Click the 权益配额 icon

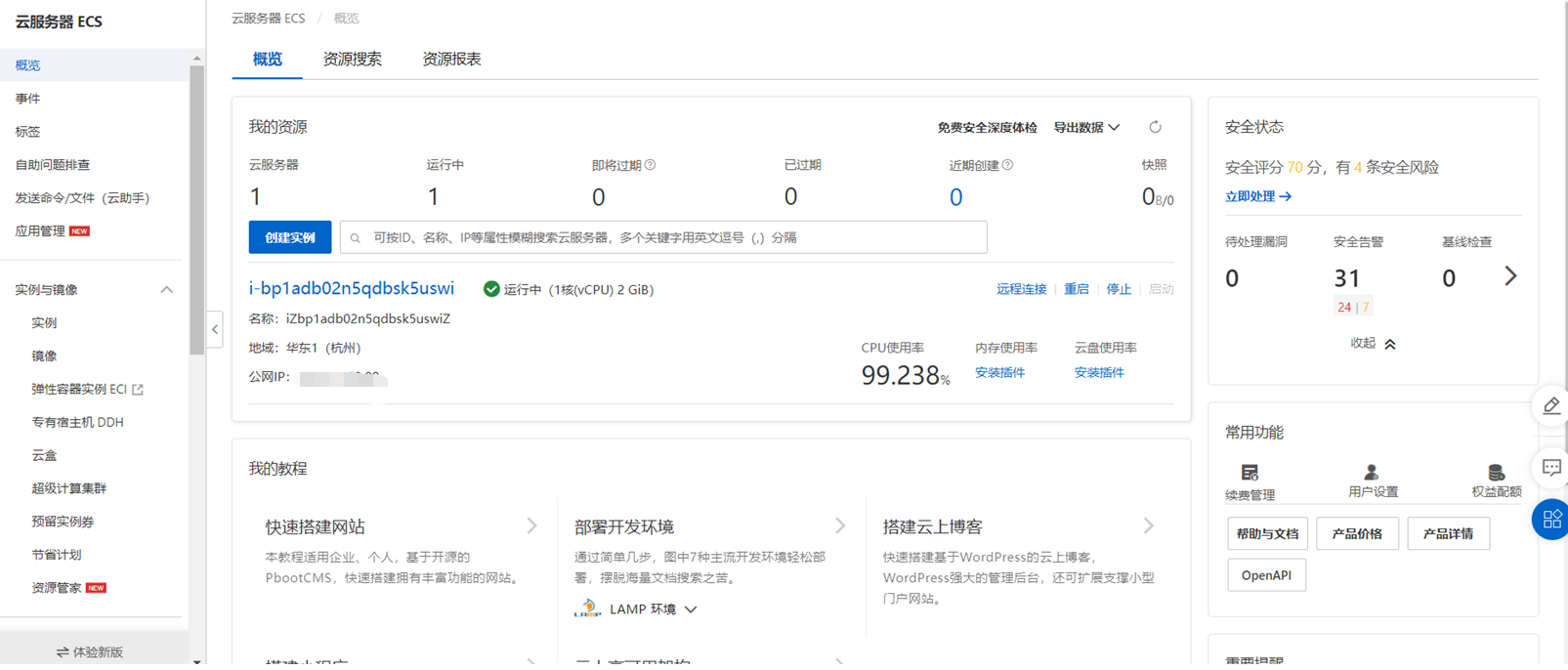pyautogui.click(x=1496, y=472)
